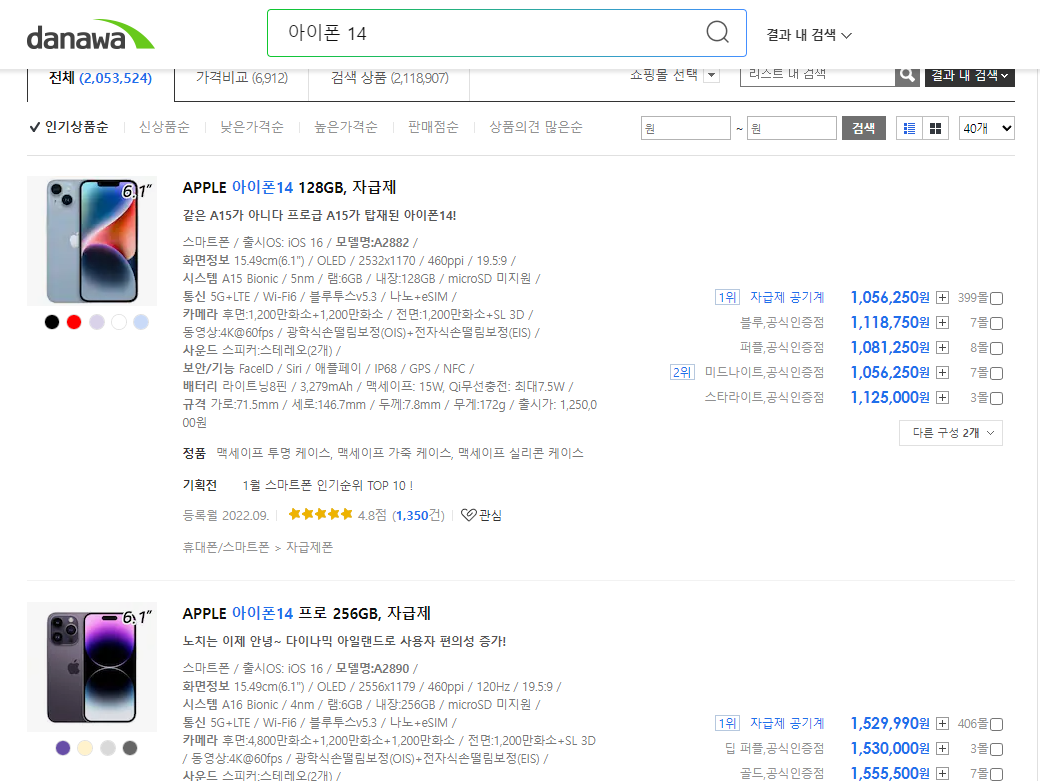Click plus icon next to 1,118,750원 price
The width and height of the screenshot is (1040, 781).
(x=942, y=323)
